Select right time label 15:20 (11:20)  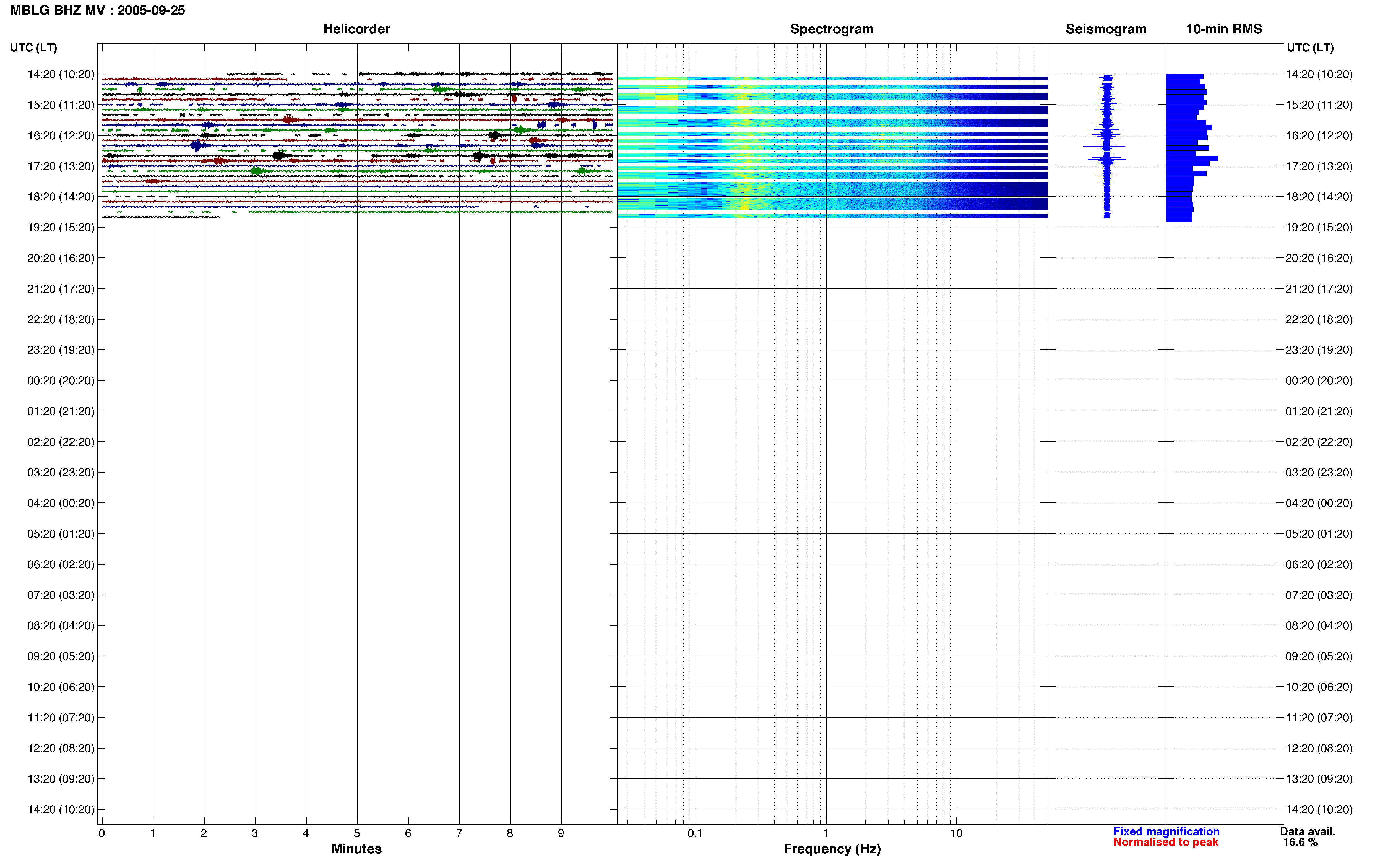pyautogui.click(x=1319, y=105)
